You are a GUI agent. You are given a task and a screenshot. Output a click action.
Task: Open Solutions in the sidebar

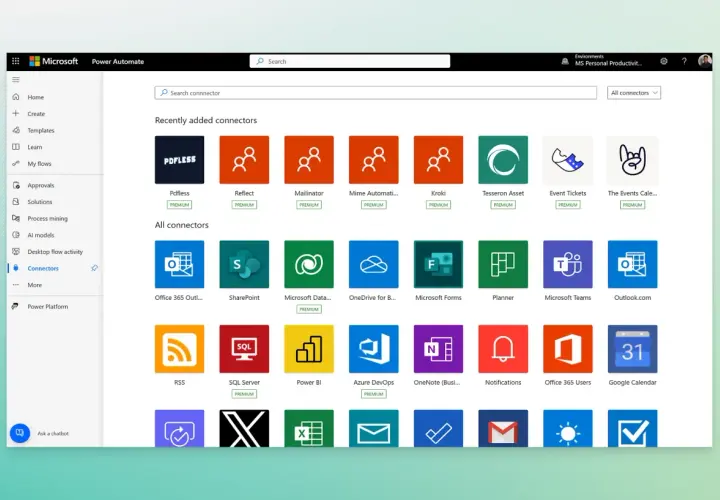(39, 202)
